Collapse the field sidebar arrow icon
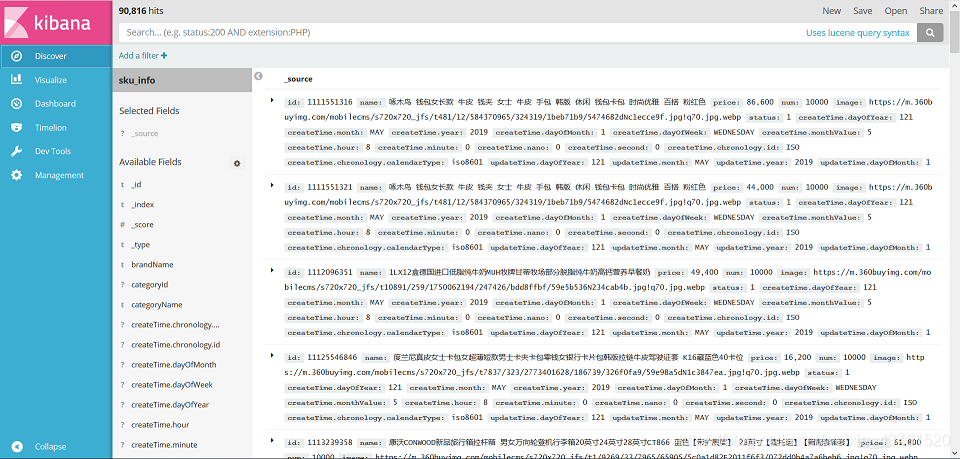 point(258,76)
